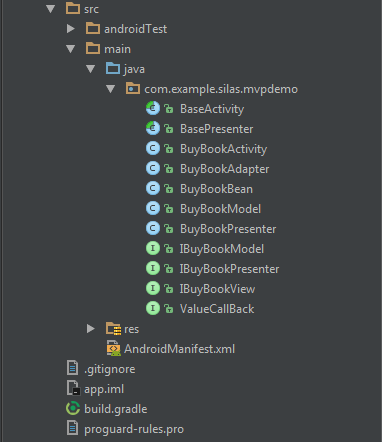This screenshot has height=442, width=382.
Task: Click the androidTest folder icon
Action: [x=93, y=28]
